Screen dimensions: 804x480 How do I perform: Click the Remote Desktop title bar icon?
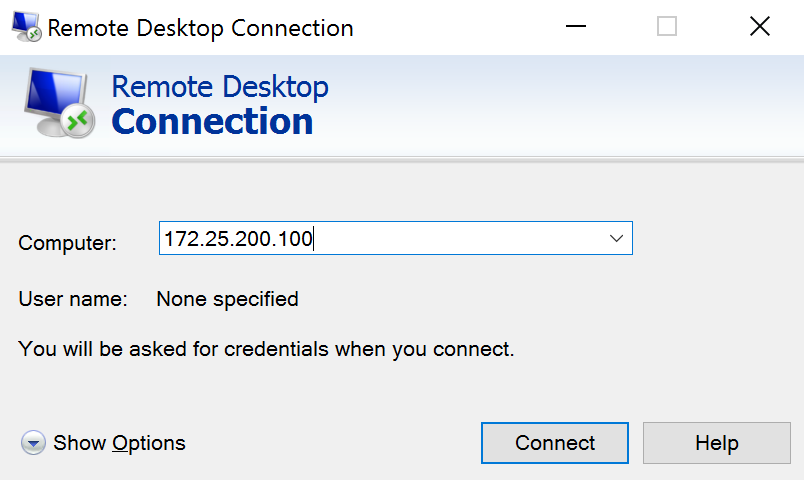[x=26, y=27]
